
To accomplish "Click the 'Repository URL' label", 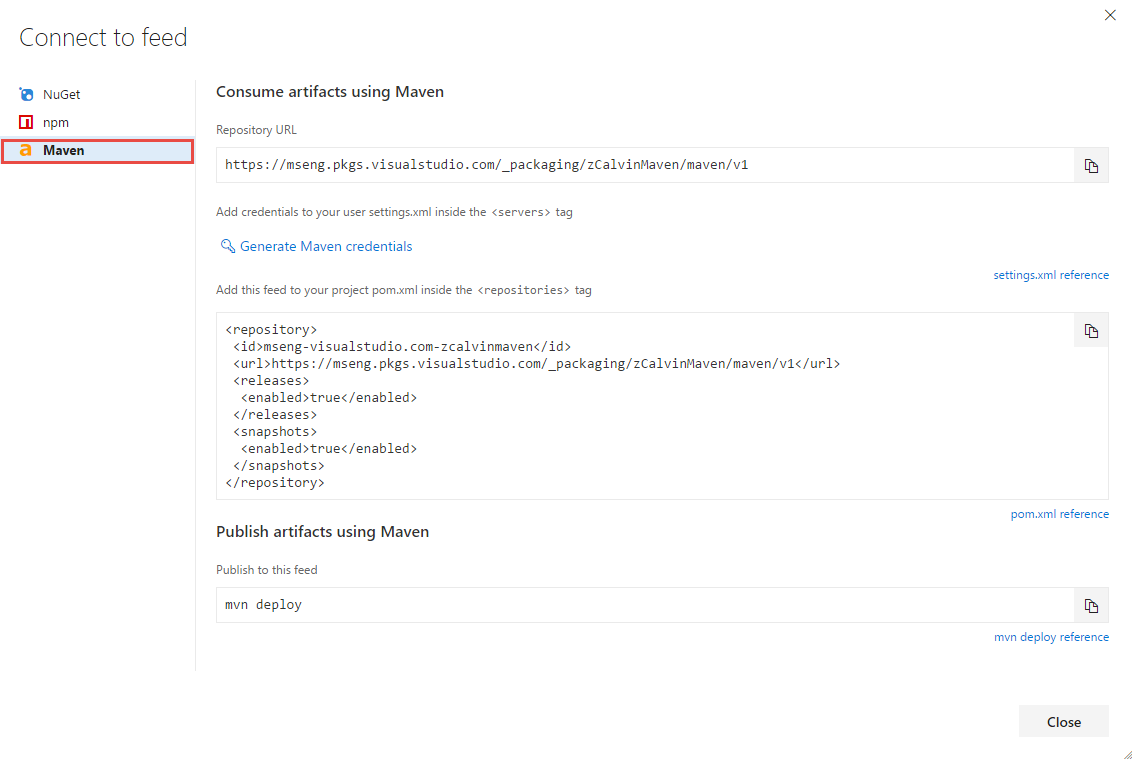I will pyautogui.click(x=256, y=130).
